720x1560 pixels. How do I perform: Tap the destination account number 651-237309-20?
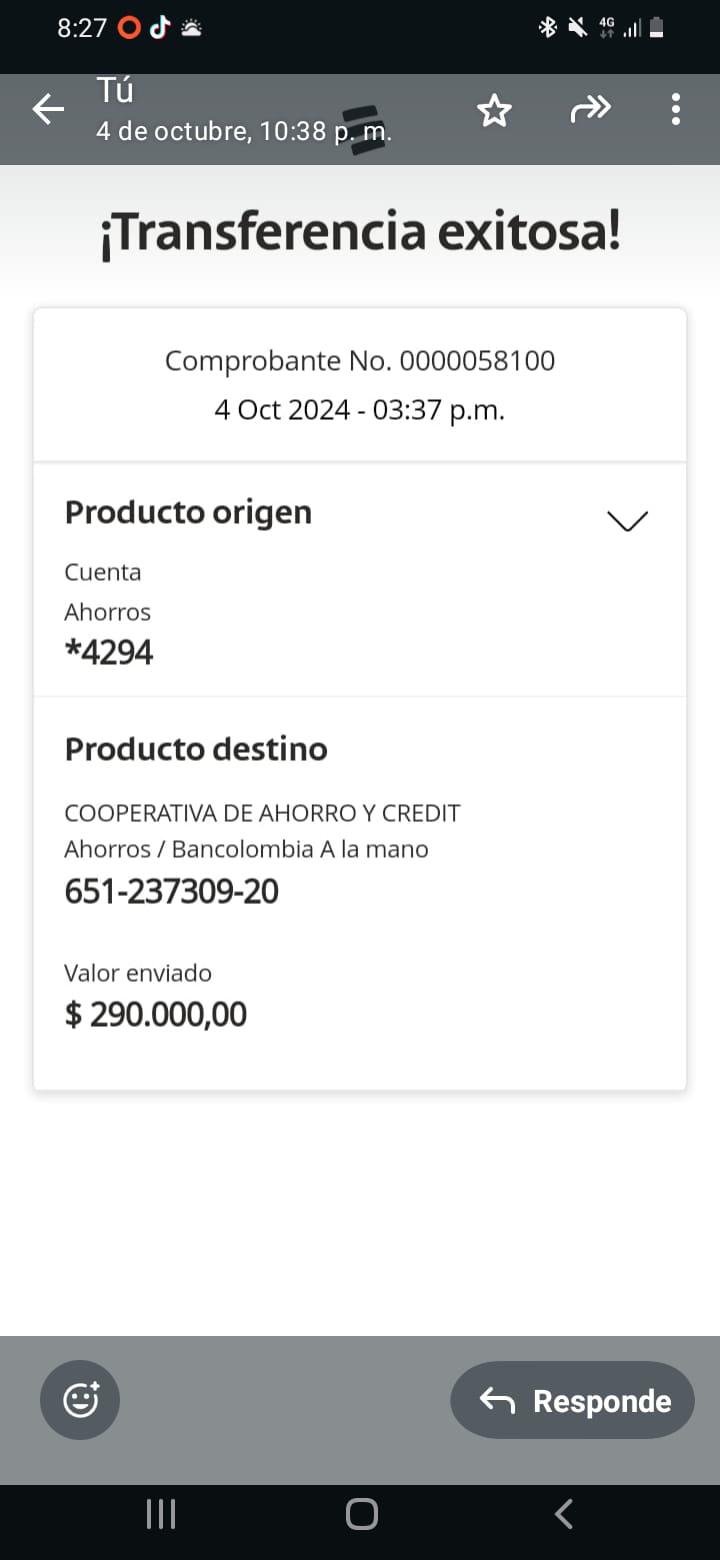click(x=171, y=891)
